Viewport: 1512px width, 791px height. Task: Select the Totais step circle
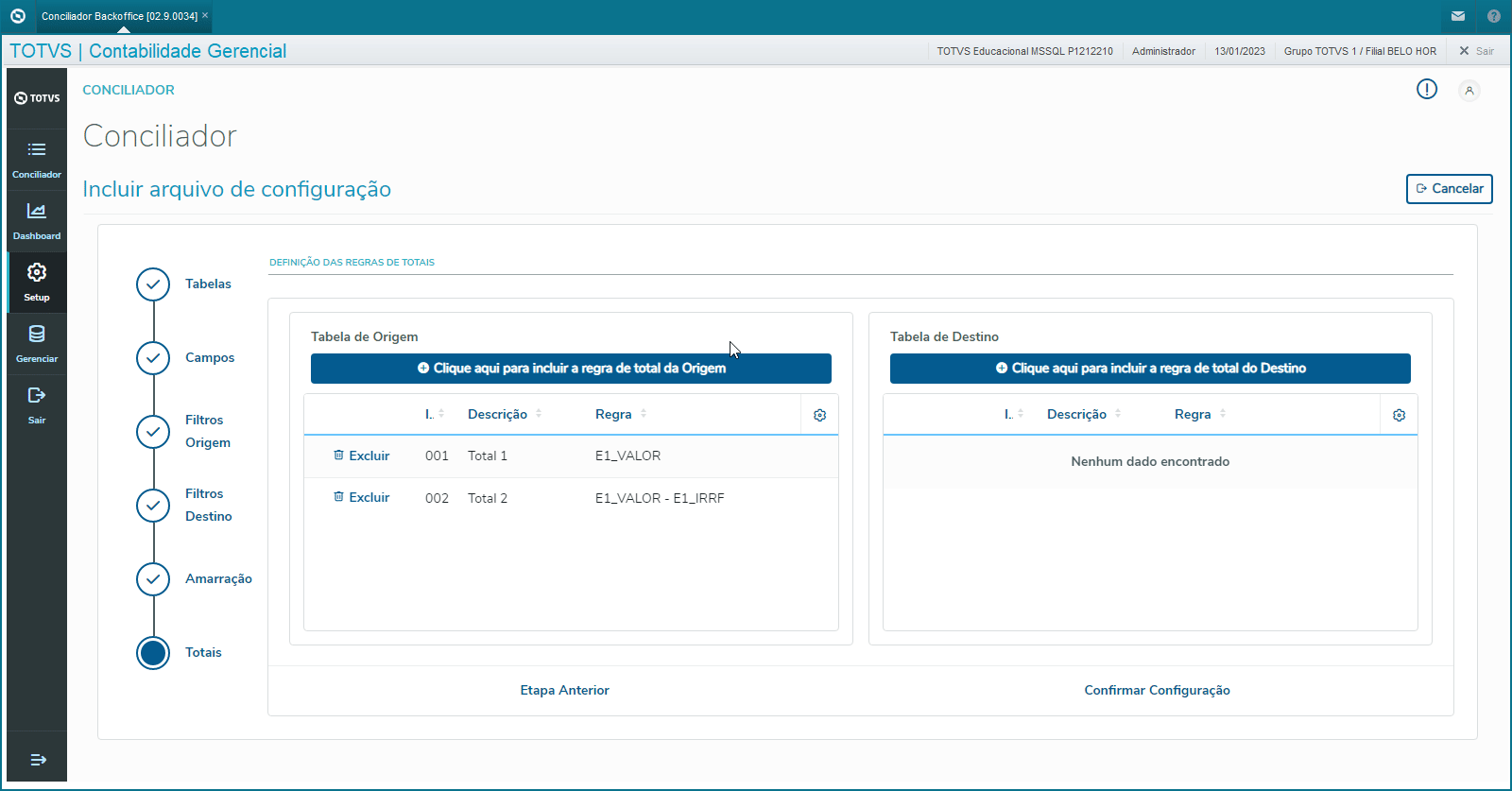(x=153, y=653)
